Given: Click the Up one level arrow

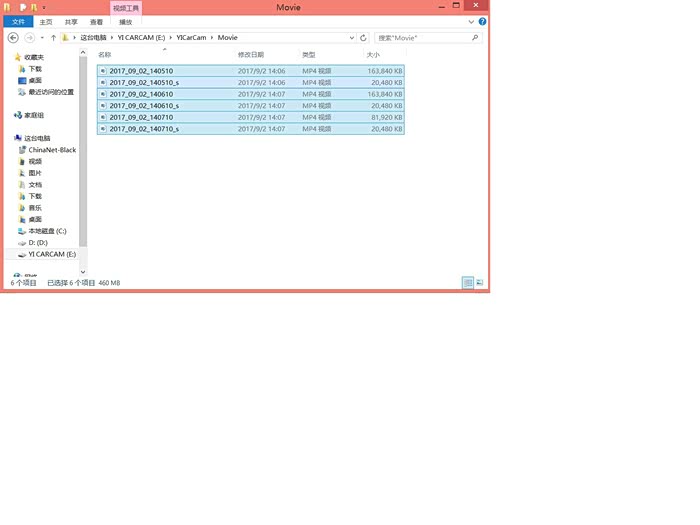Looking at the screenshot, I should tap(53, 38).
